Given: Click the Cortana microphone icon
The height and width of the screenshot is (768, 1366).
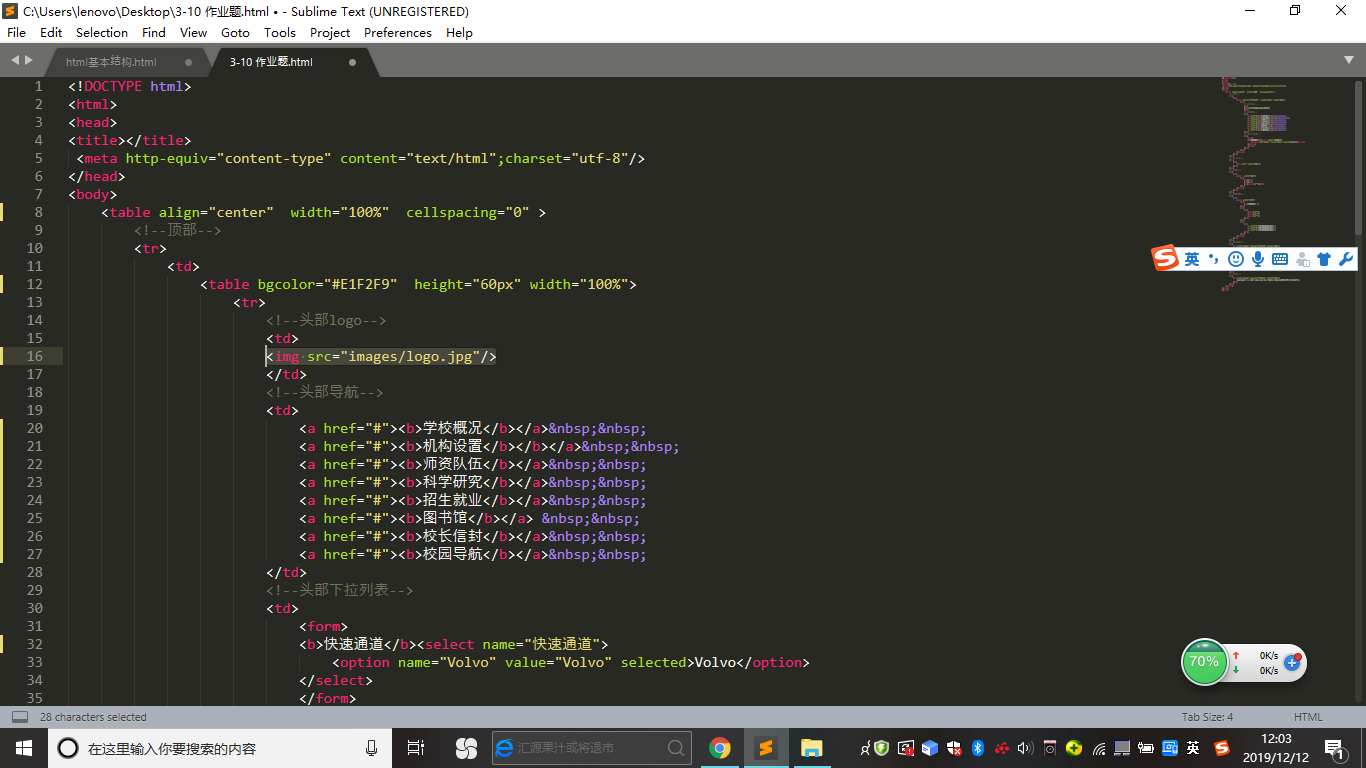Looking at the screenshot, I should [372, 748].
